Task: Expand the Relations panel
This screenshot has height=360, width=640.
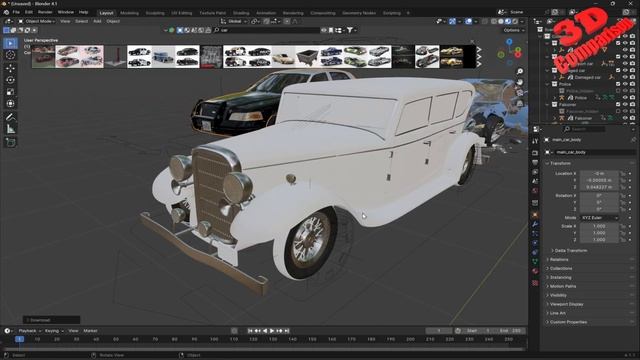Action: 559,260
